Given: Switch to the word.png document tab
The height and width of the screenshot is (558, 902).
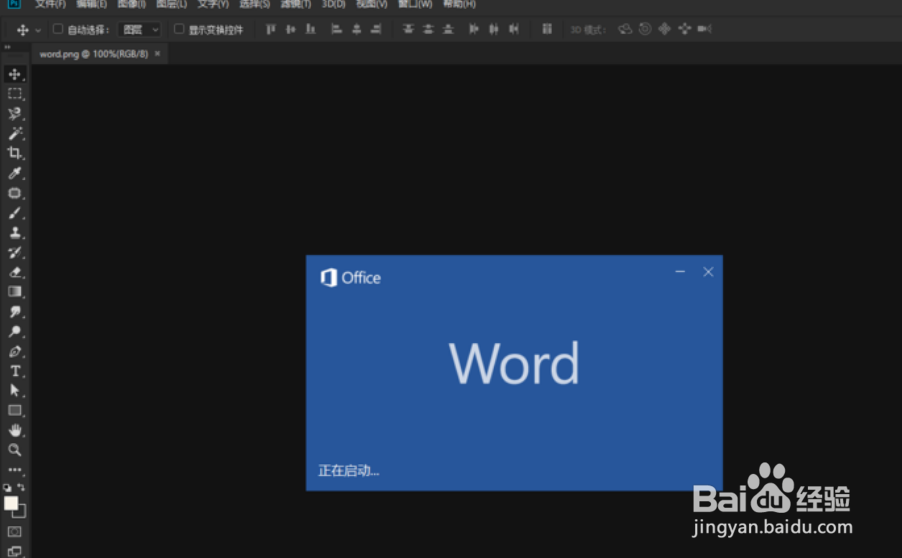Looking at the screenshot, I should (94, 54).
